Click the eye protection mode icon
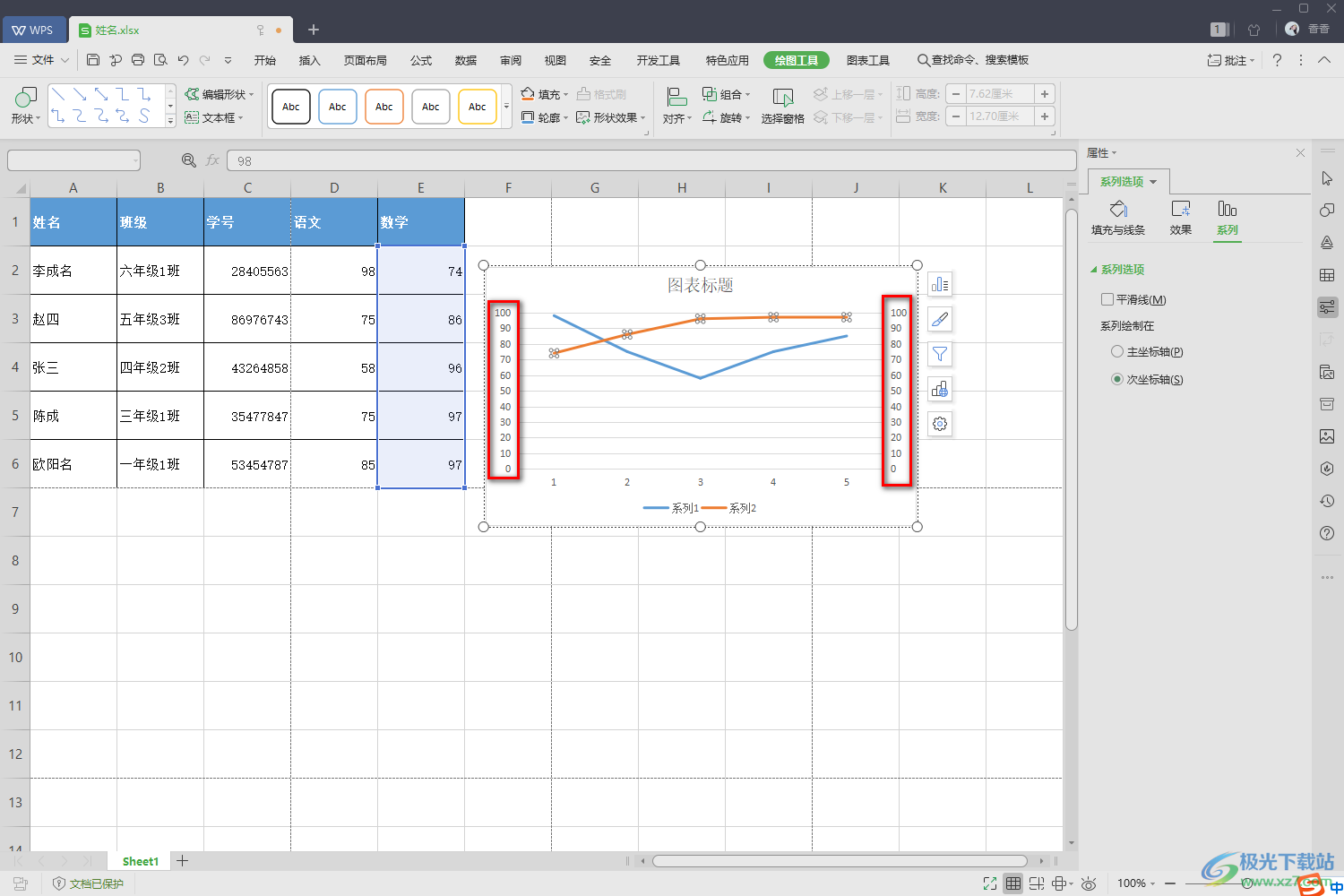This screenshot has width=1344, height=896. click(1089, 883)
